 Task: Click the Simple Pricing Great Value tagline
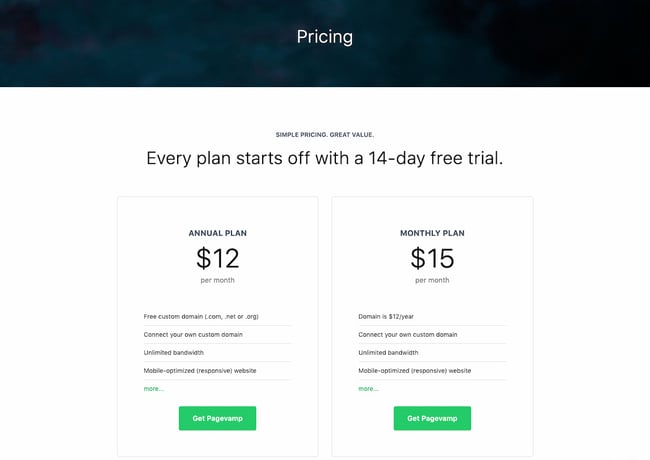pos(324,133)
